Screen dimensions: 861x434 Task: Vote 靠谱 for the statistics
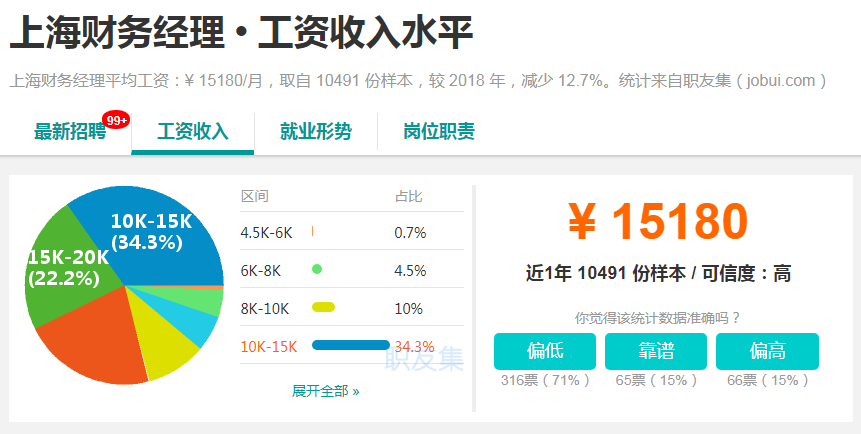[x=655, y=351]
